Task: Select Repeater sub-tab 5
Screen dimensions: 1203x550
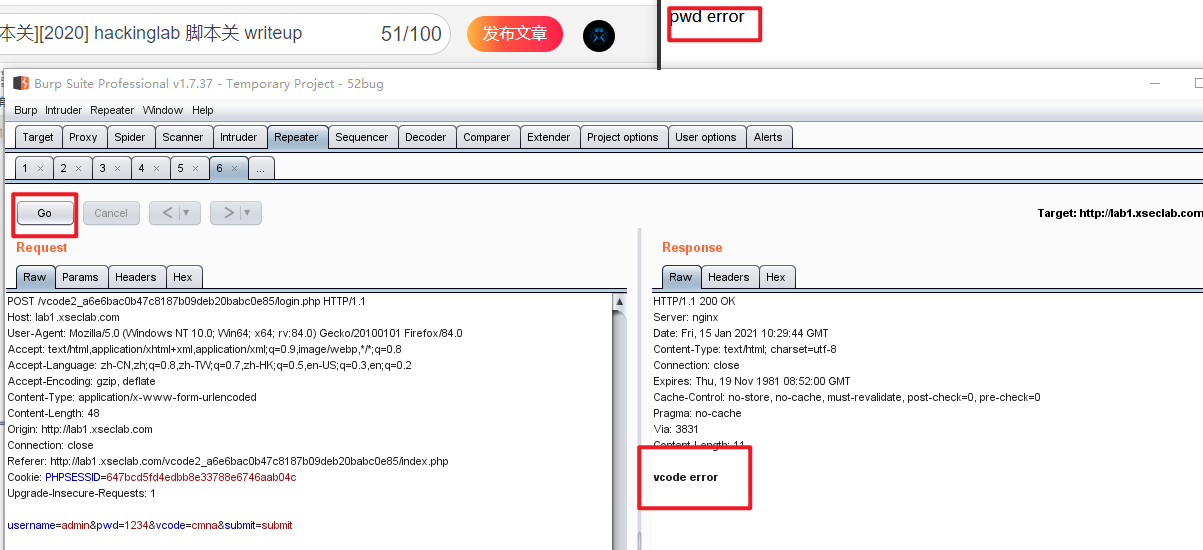Action: [x=180, y=168]
